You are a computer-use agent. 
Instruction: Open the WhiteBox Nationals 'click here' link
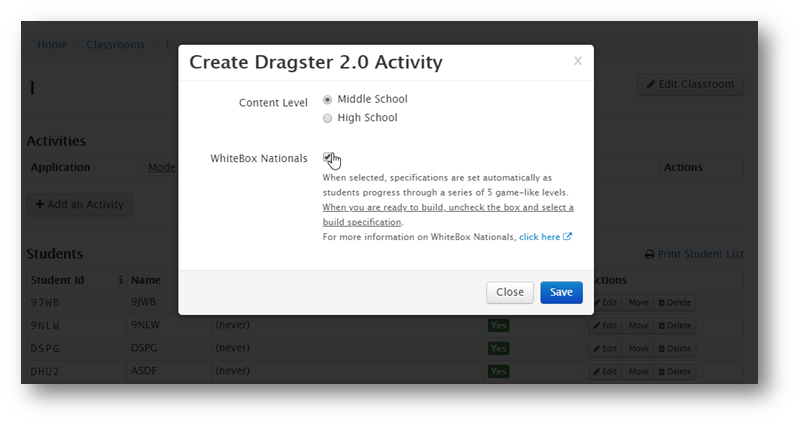[539, 237]
